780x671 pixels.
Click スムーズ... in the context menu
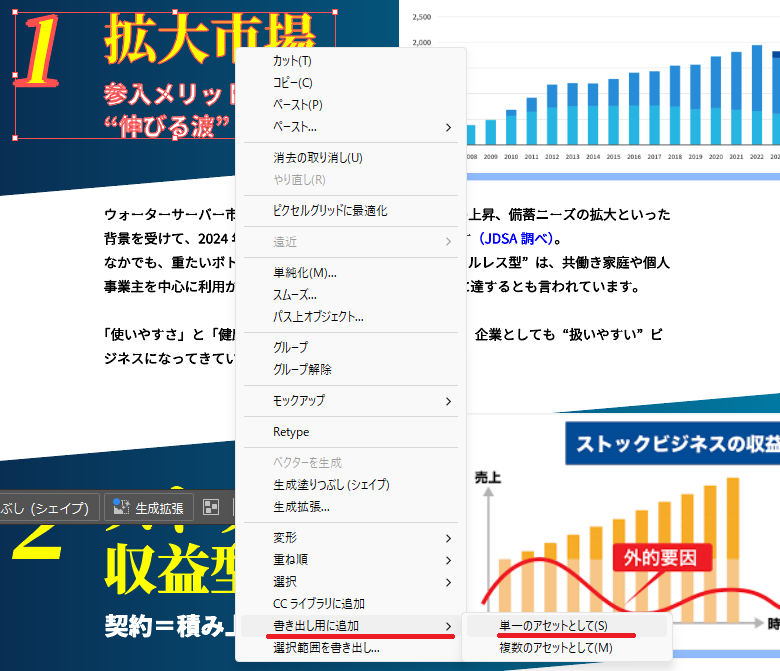click(294, 295)
